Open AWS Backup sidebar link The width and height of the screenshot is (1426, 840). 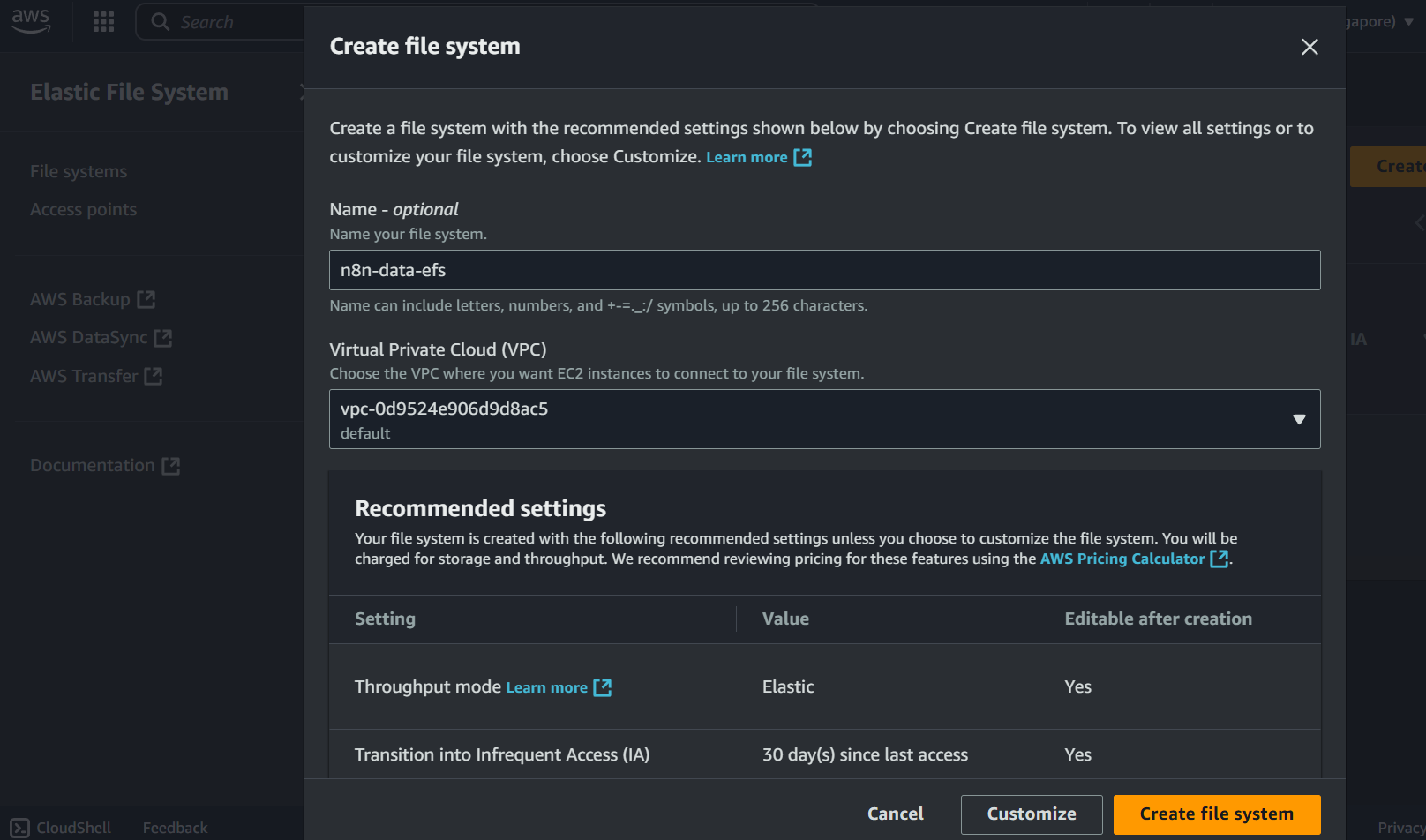(x=80, y=300)
